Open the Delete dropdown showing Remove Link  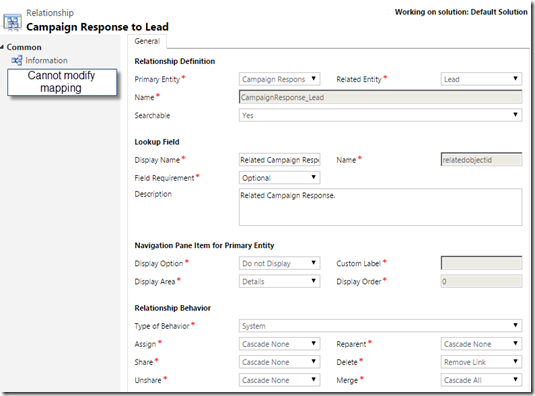pyautogui.click(x=481, y=362)
